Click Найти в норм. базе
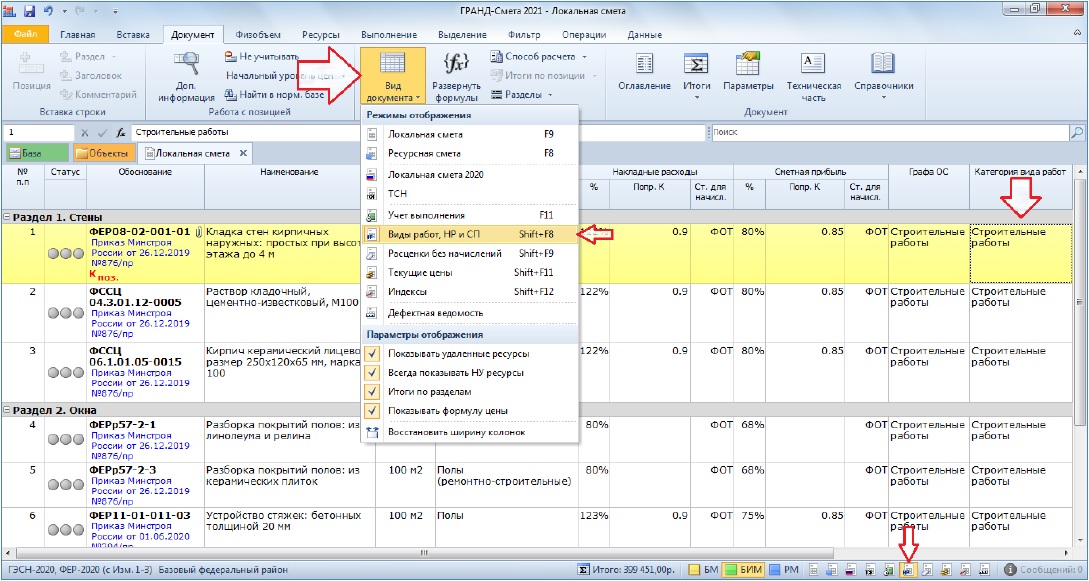 tap(274, 94)
